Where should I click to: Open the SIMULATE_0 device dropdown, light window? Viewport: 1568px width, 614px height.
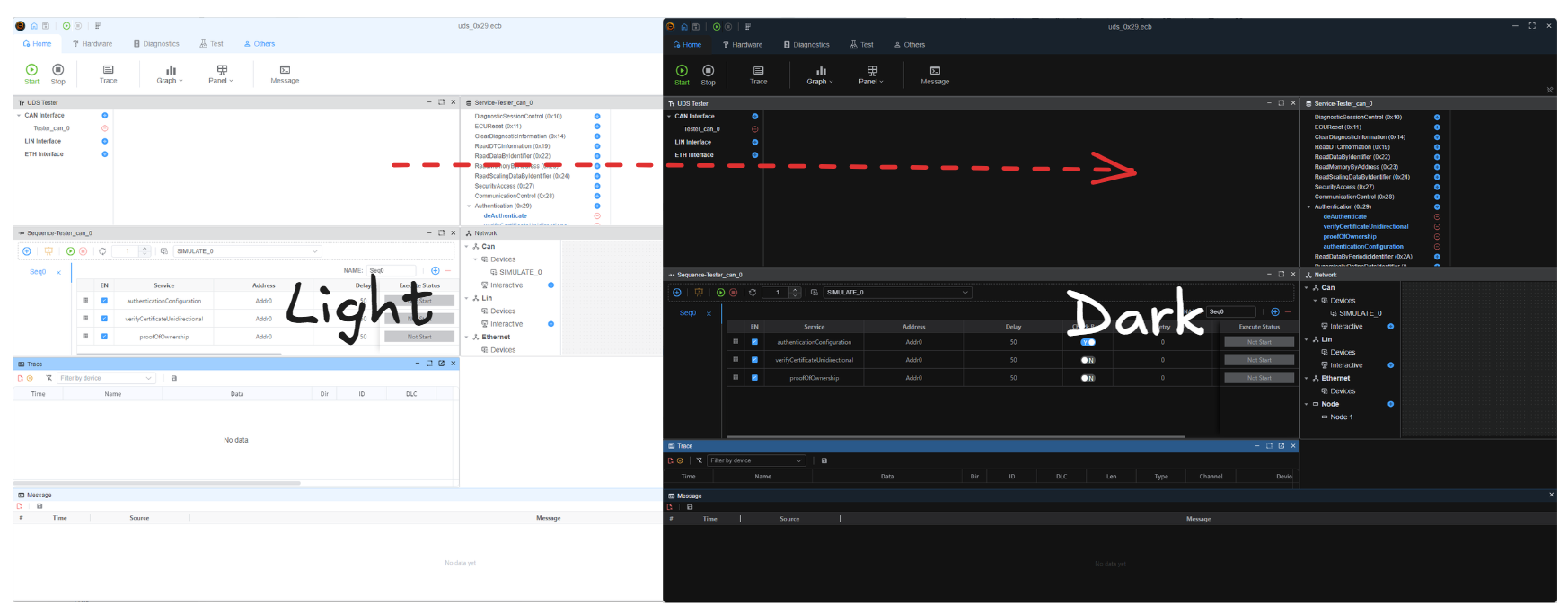pos(247,251)
